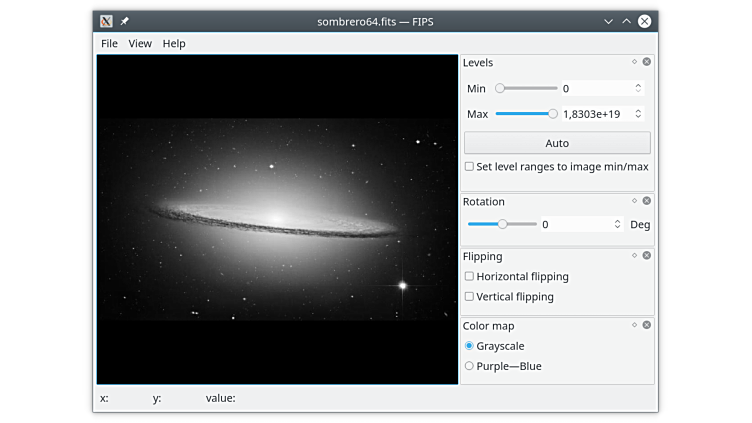Close the Rotation panel
The height and width of the screenshot is (423, 752).
click(646, 201)
